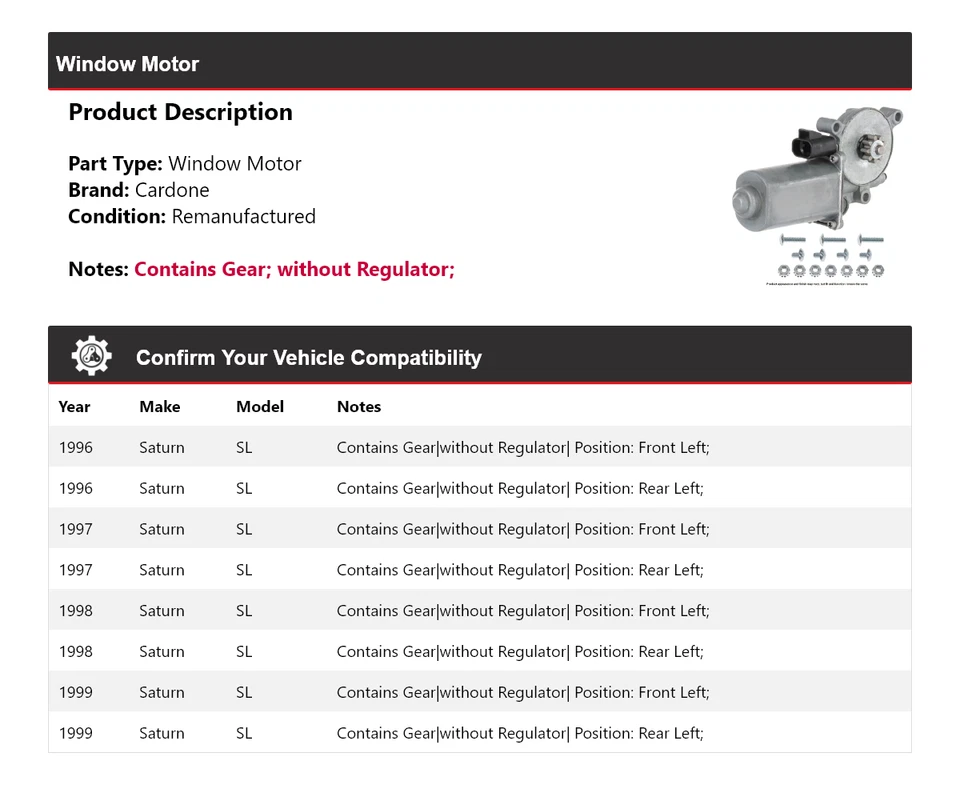Image resolution: width=960 pixels, height=785 pixels.
Task: Click the Window Motor header title
Action: (127, 64)
